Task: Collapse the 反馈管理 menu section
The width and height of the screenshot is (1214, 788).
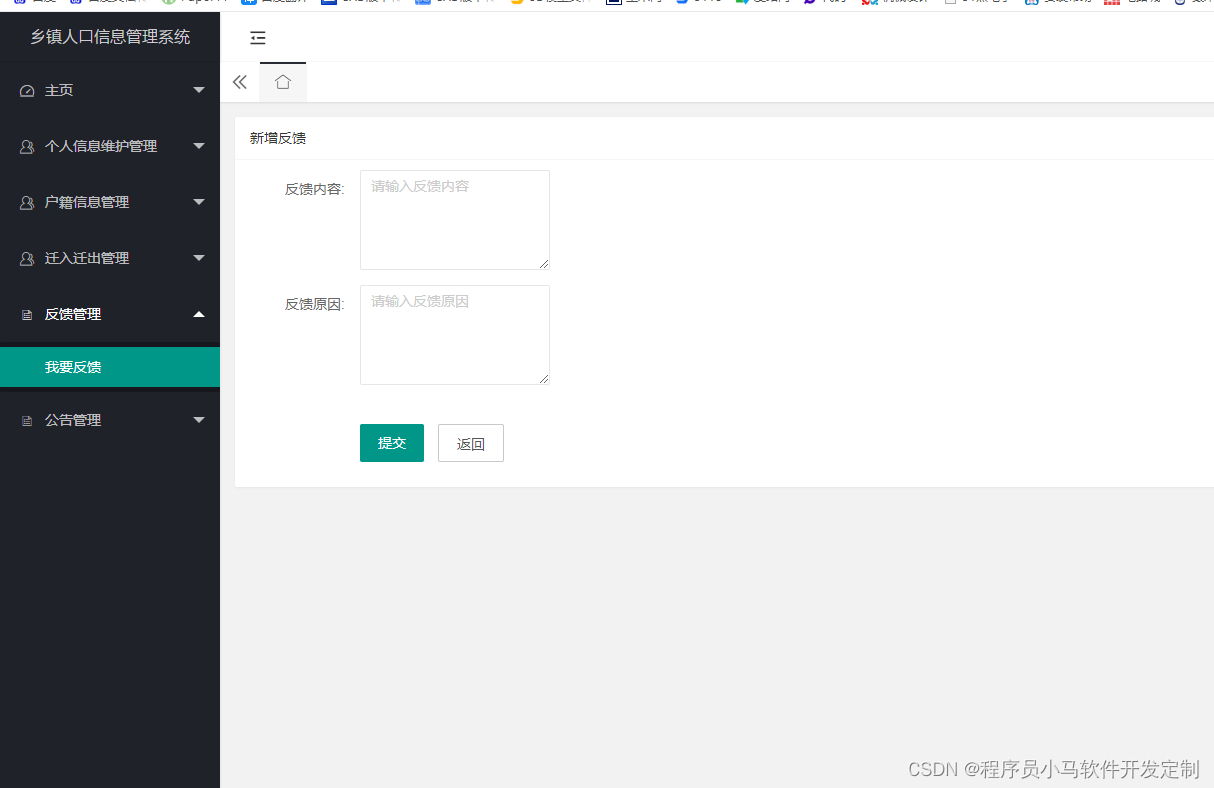Action: pos(199,314)
